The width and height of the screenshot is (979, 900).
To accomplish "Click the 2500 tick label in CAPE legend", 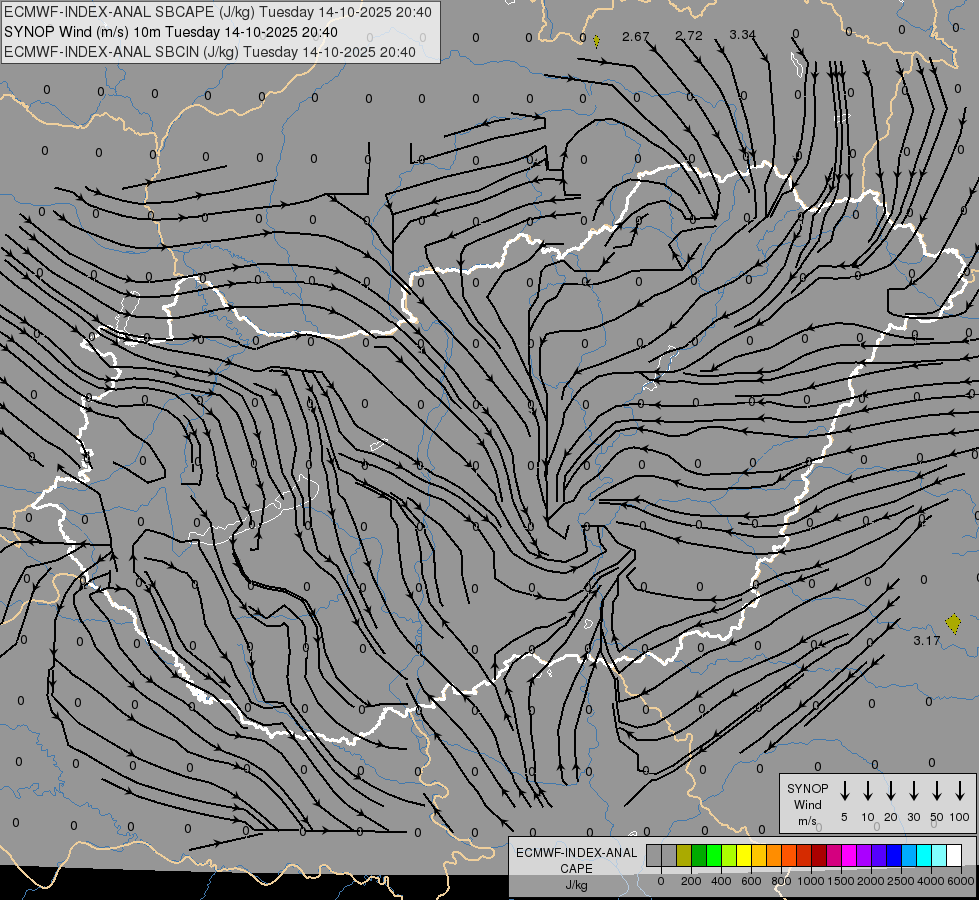I will click(x=901, y=881).
